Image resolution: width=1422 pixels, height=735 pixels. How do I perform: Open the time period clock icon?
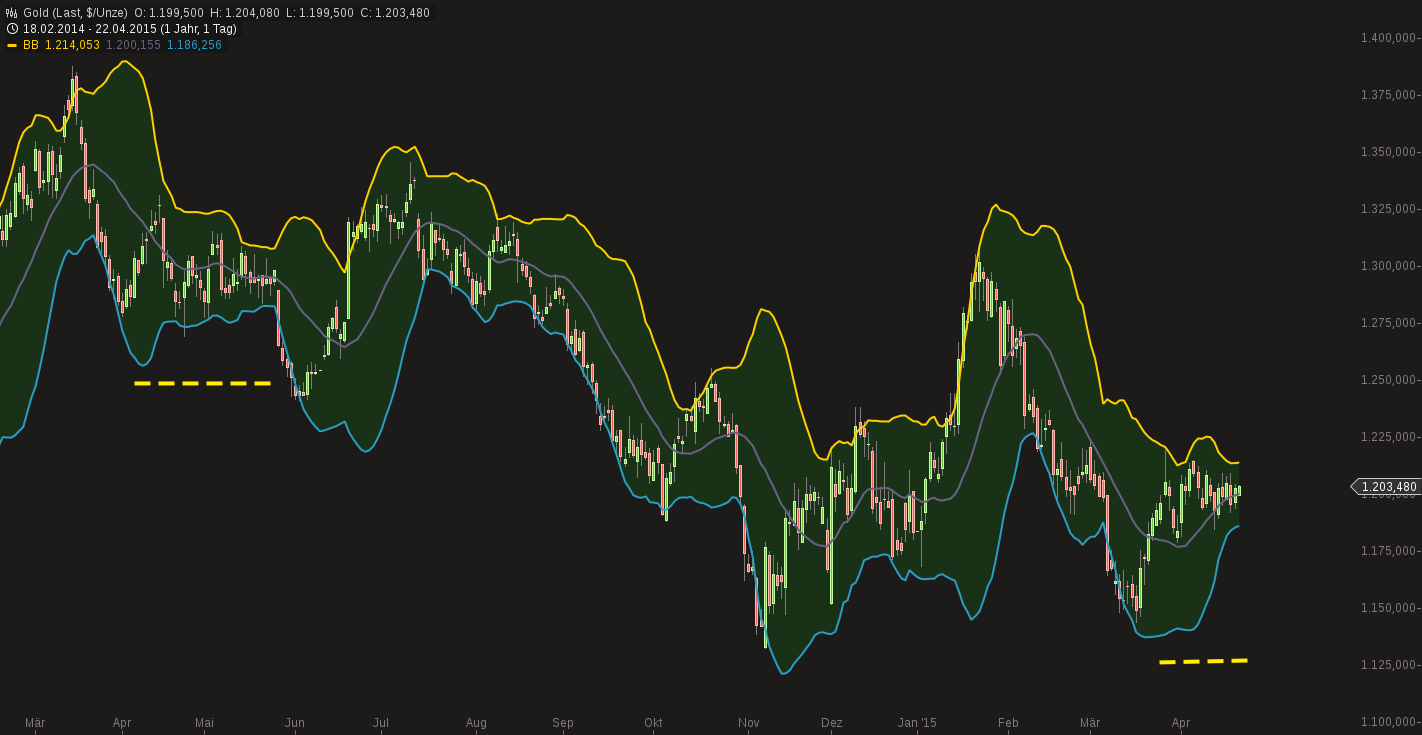[x=11, y=28]
